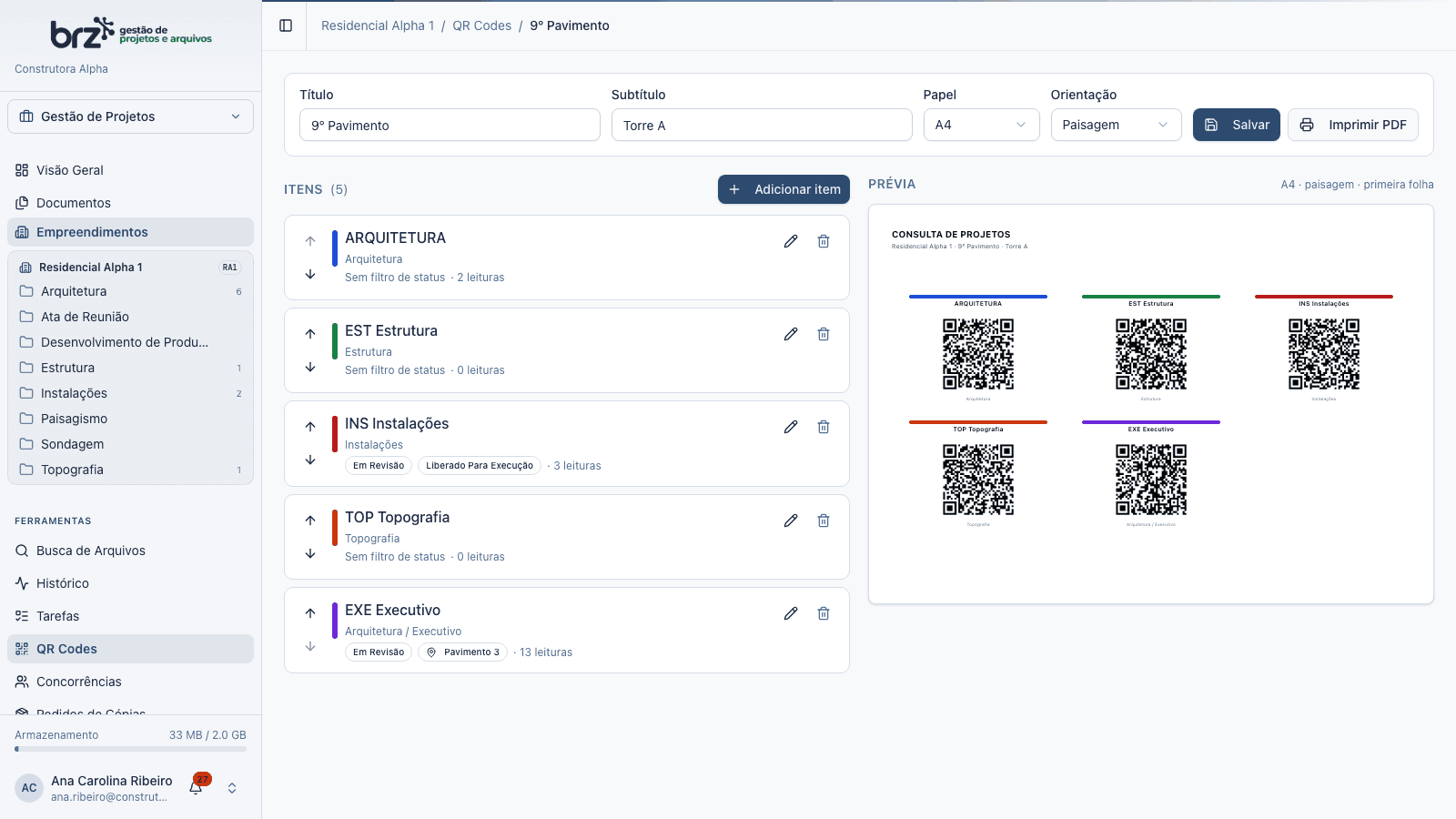Move EXE Executivo item up

coord(310,613)
